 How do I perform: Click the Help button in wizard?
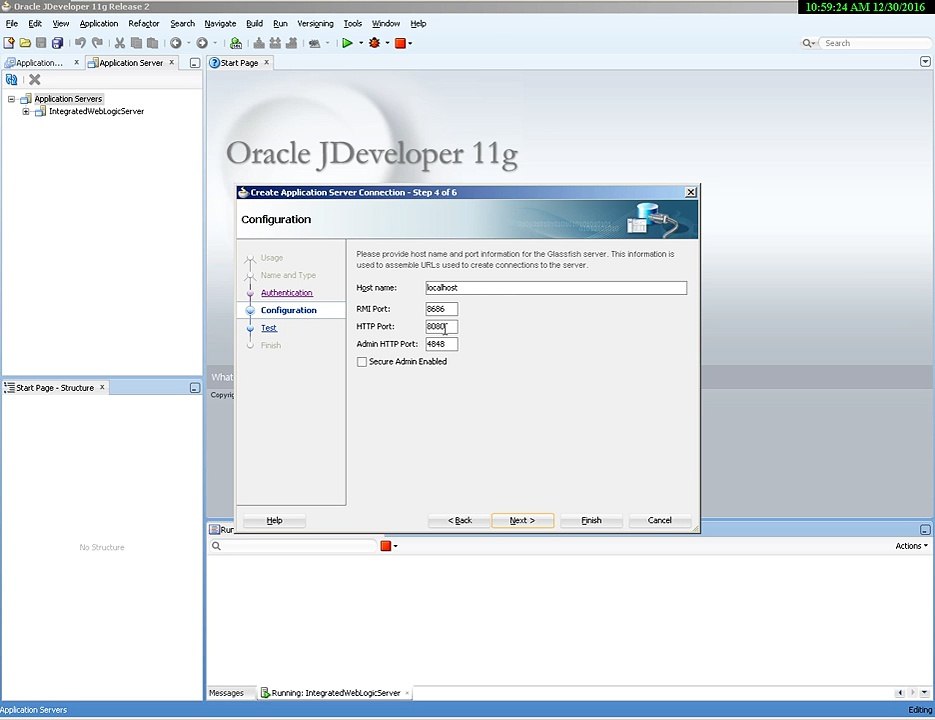(x=274, y=521)
